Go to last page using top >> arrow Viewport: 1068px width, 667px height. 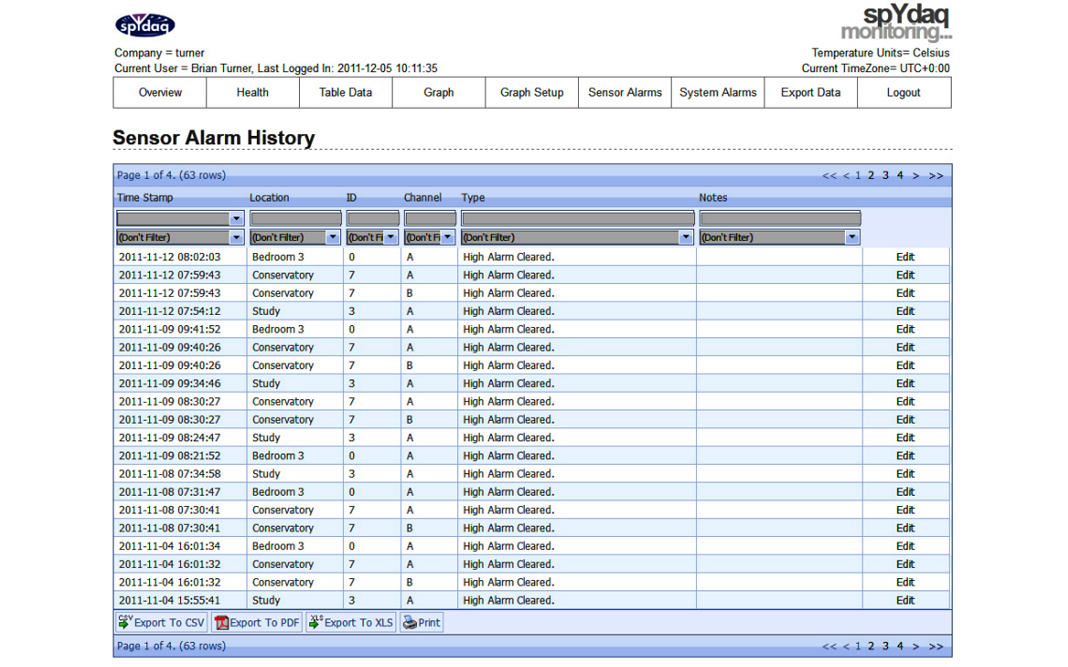935,176
